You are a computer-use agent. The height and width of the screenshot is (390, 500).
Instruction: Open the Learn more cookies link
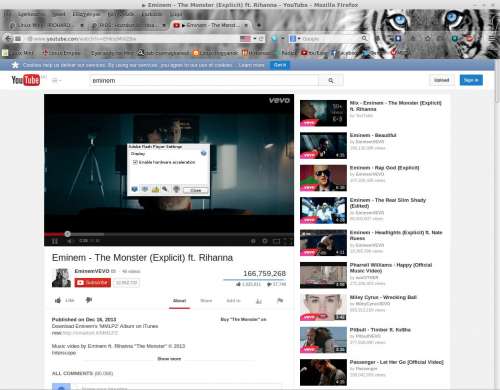click(251, 65)
